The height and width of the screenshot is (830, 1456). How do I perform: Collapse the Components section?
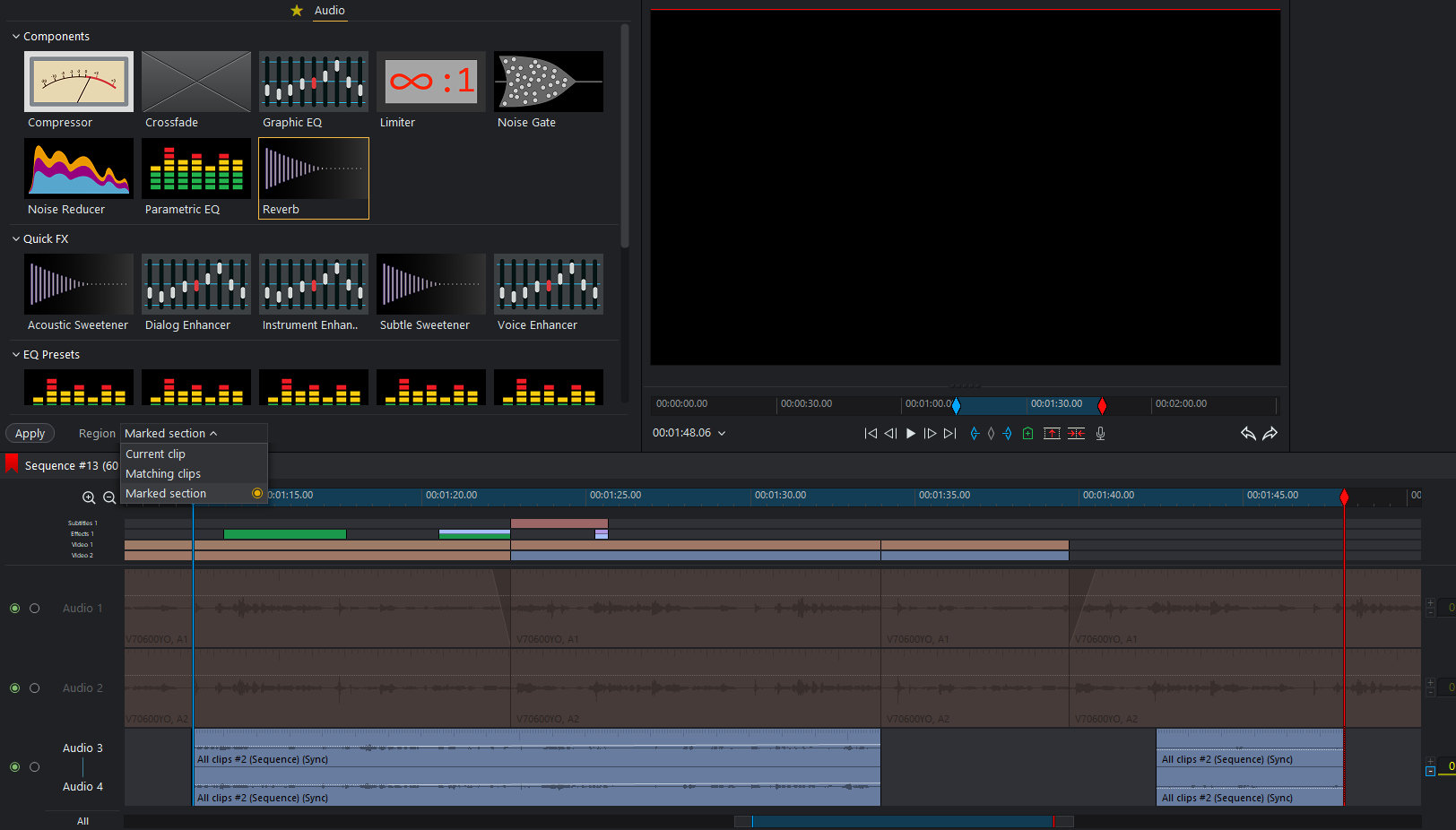click(16, 37)
